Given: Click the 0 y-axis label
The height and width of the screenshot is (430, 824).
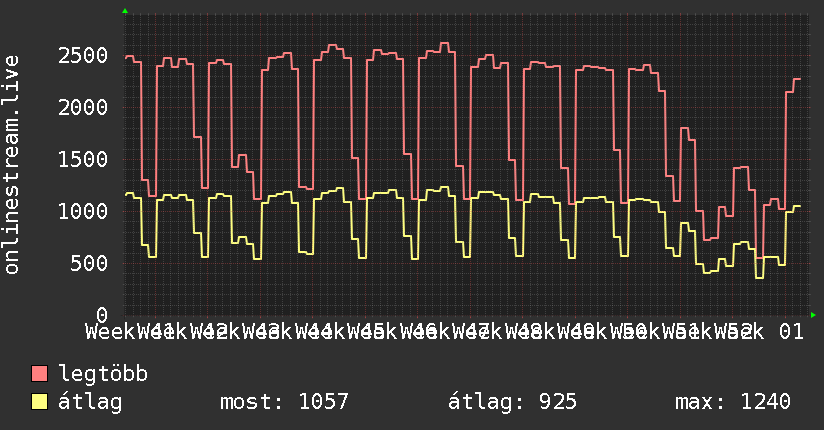Looking at the screenshot, I should [102, 315].
